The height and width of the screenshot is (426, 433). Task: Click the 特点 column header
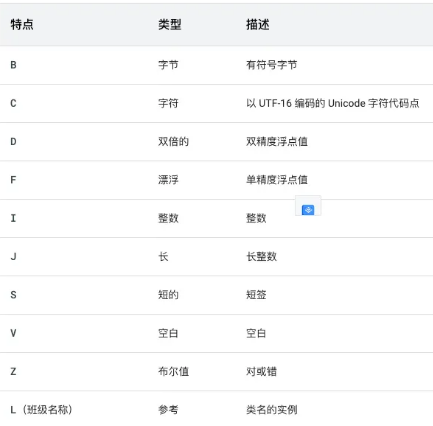22,25
